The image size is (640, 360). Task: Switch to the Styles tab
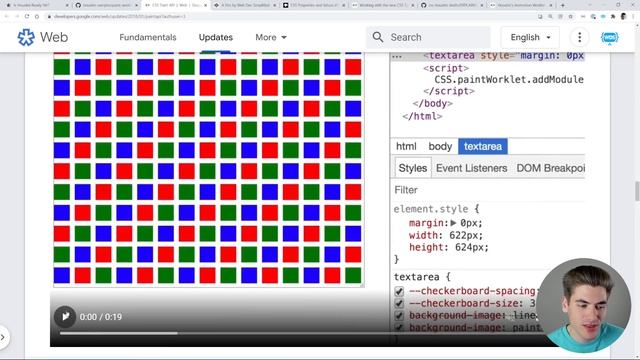point(412,168)
